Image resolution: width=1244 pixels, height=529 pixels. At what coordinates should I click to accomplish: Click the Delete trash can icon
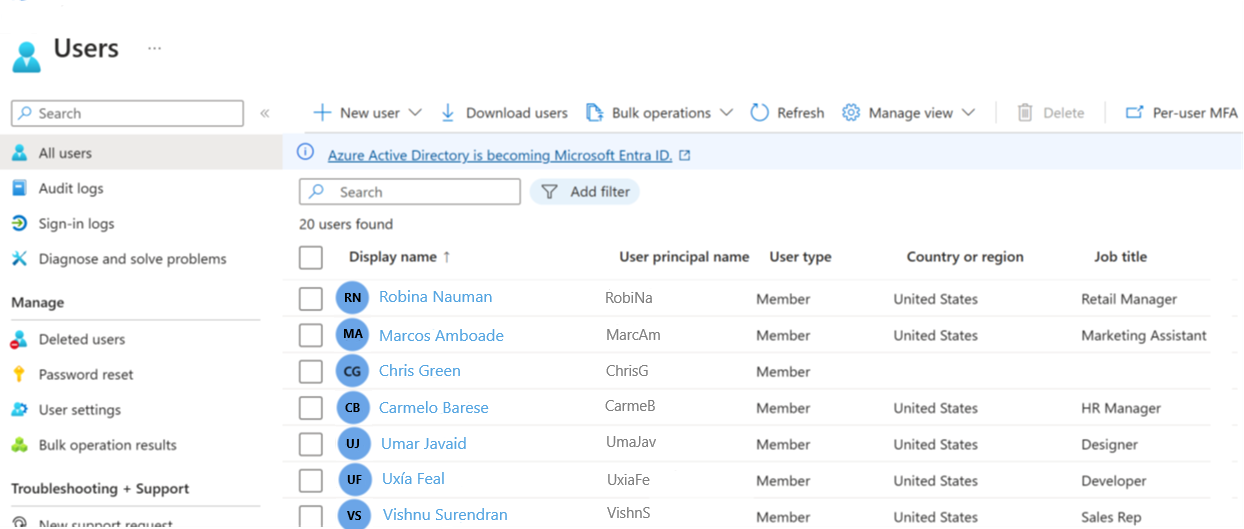[x=1025, y=113]
